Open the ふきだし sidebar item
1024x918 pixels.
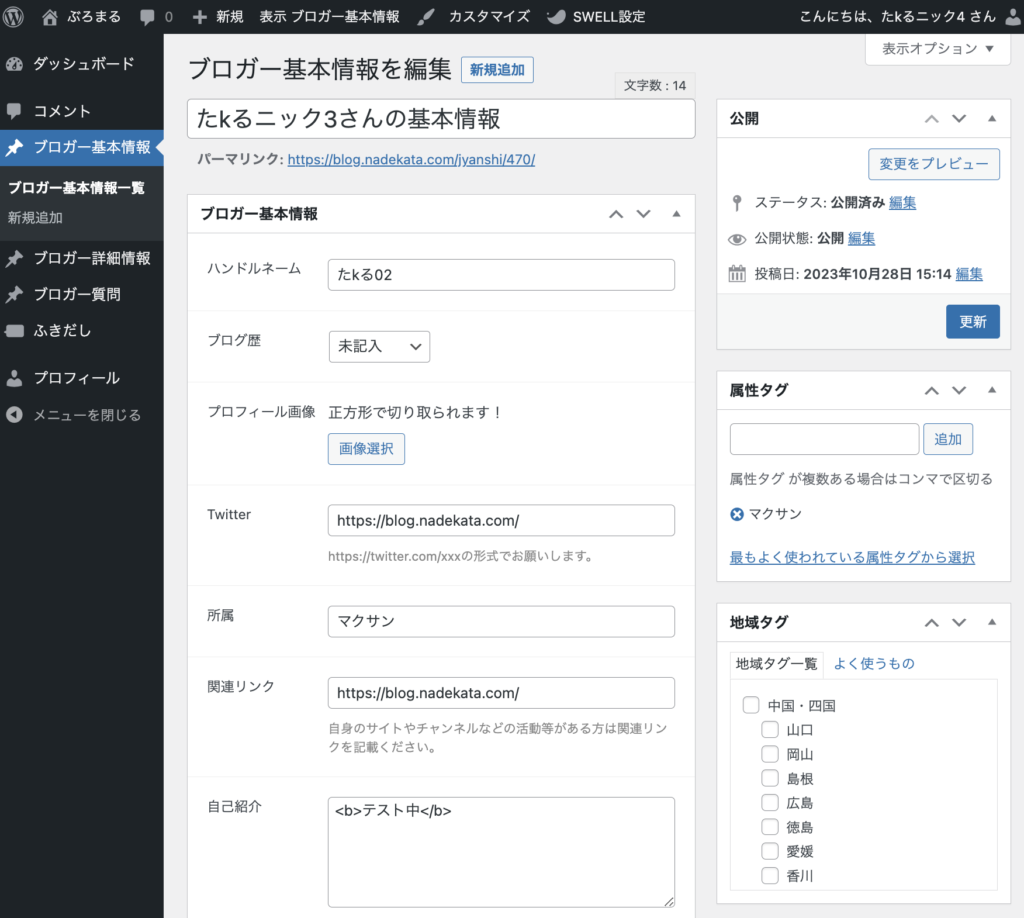point(62,330)
